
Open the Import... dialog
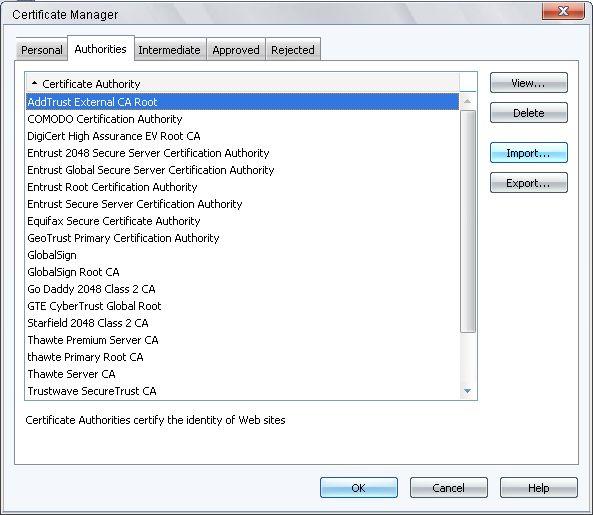pyautogui.click(x=529, y=153)
